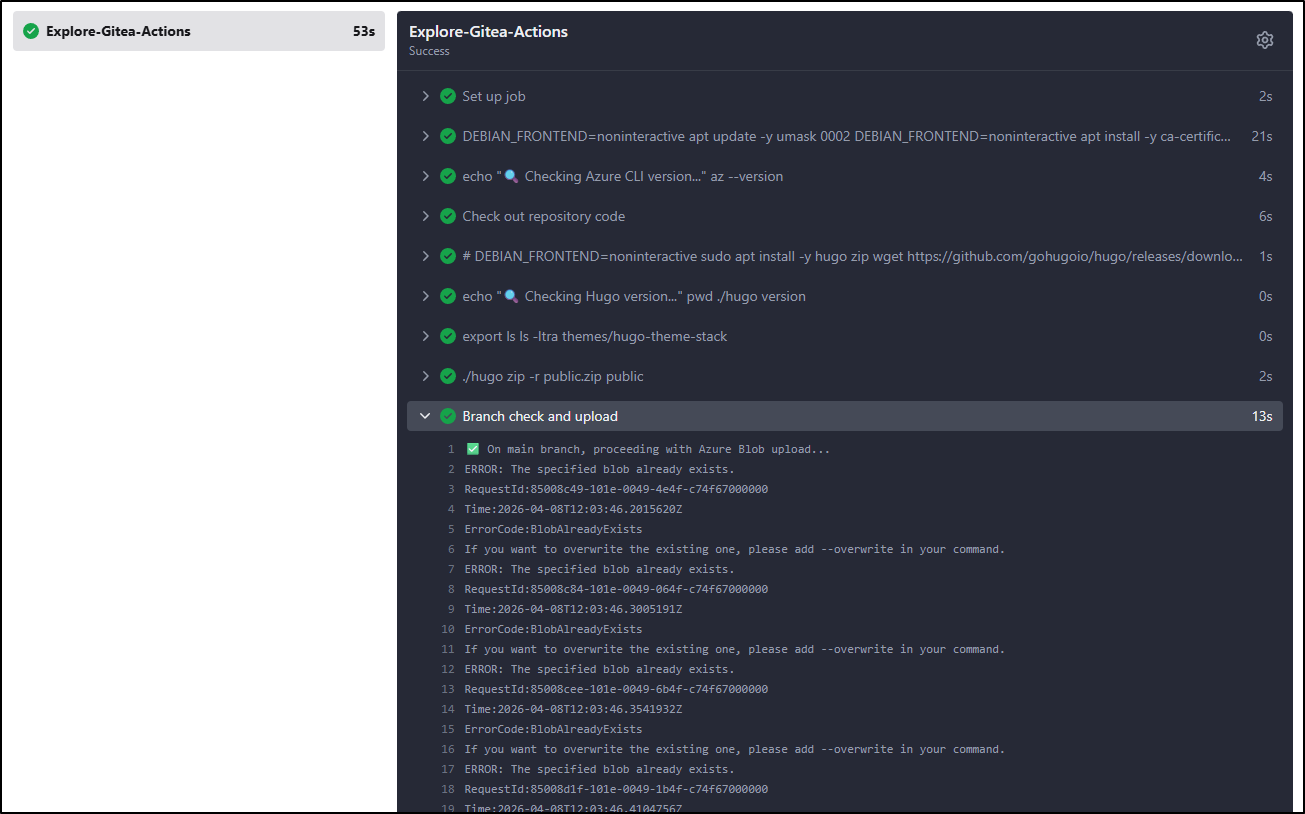Collapse the Branch check and upload step
The width and height of the screenshot is (1305, 814).
(x=425, y=416)
